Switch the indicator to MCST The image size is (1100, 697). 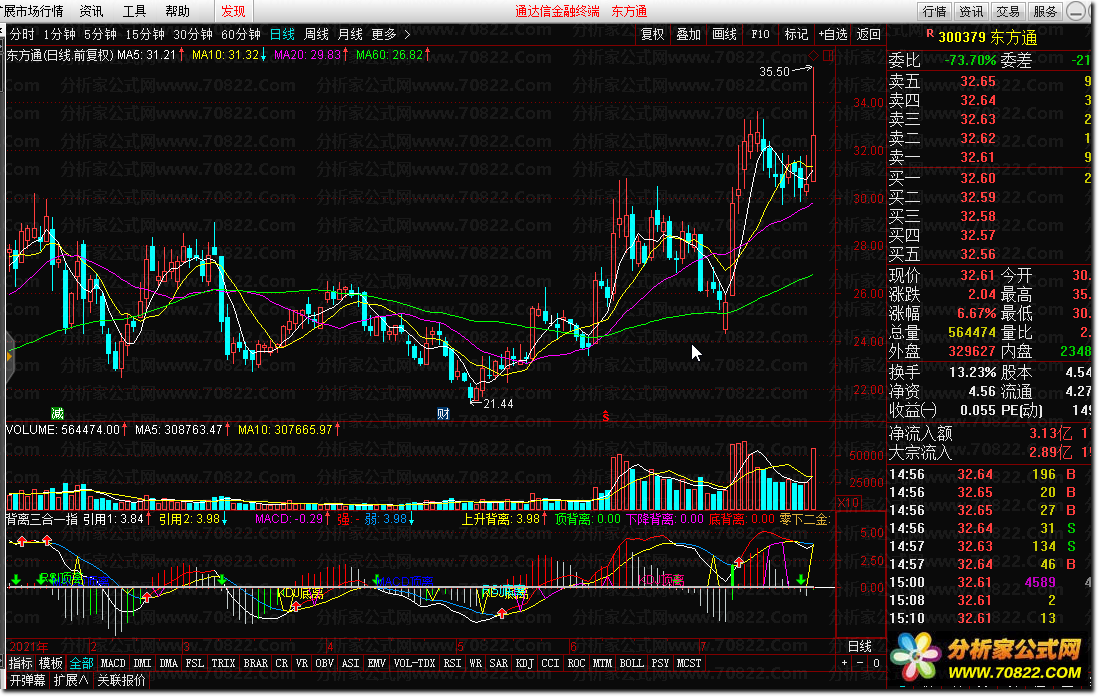[x=688, y=663]
